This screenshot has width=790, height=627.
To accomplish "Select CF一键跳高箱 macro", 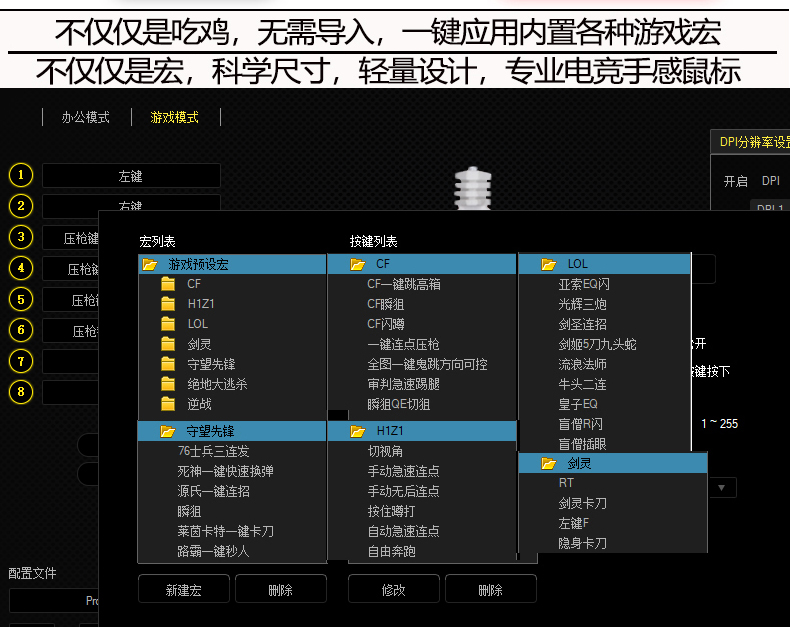I will [x=404, y=284].
